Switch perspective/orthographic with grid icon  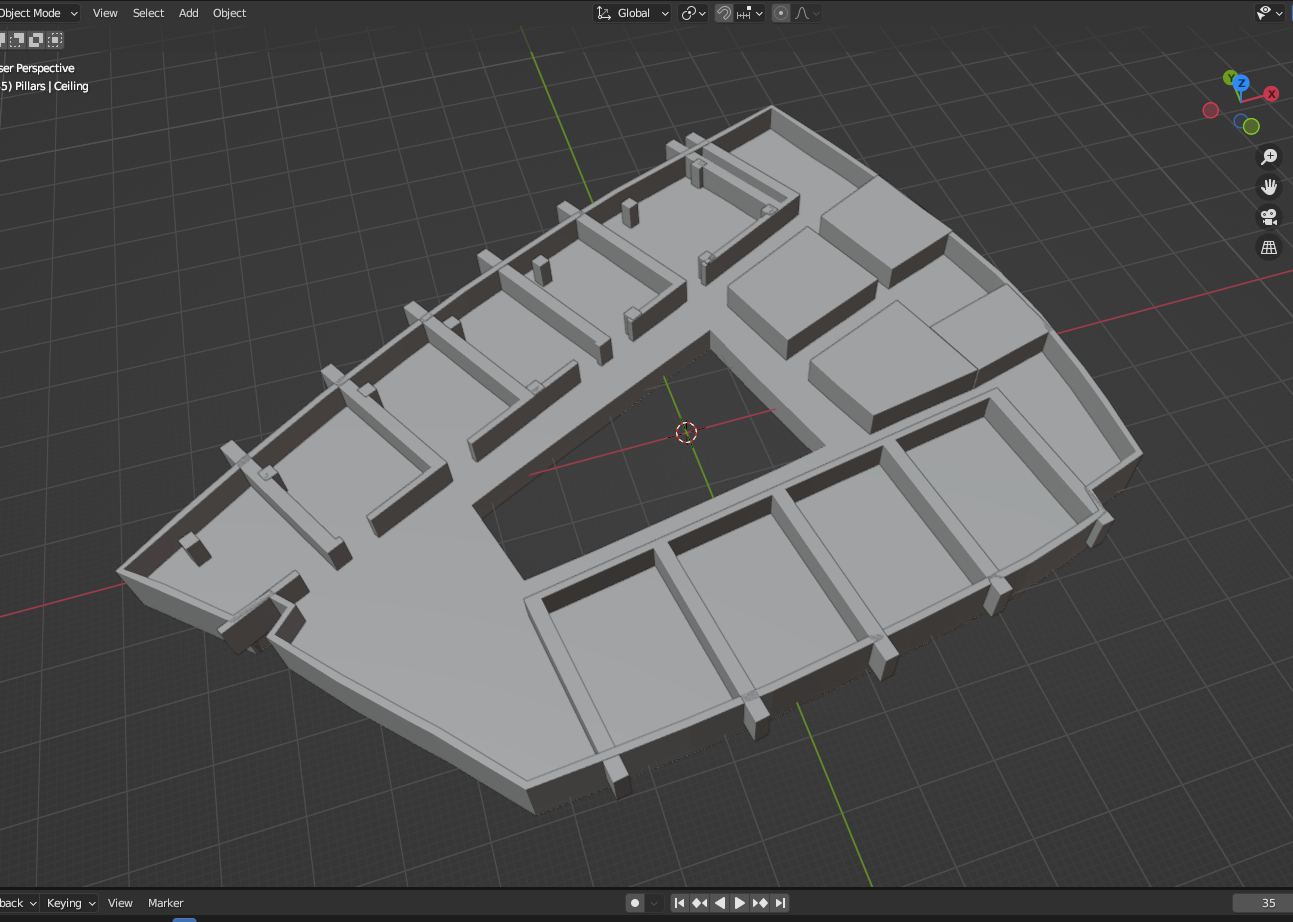[1269, 247]
